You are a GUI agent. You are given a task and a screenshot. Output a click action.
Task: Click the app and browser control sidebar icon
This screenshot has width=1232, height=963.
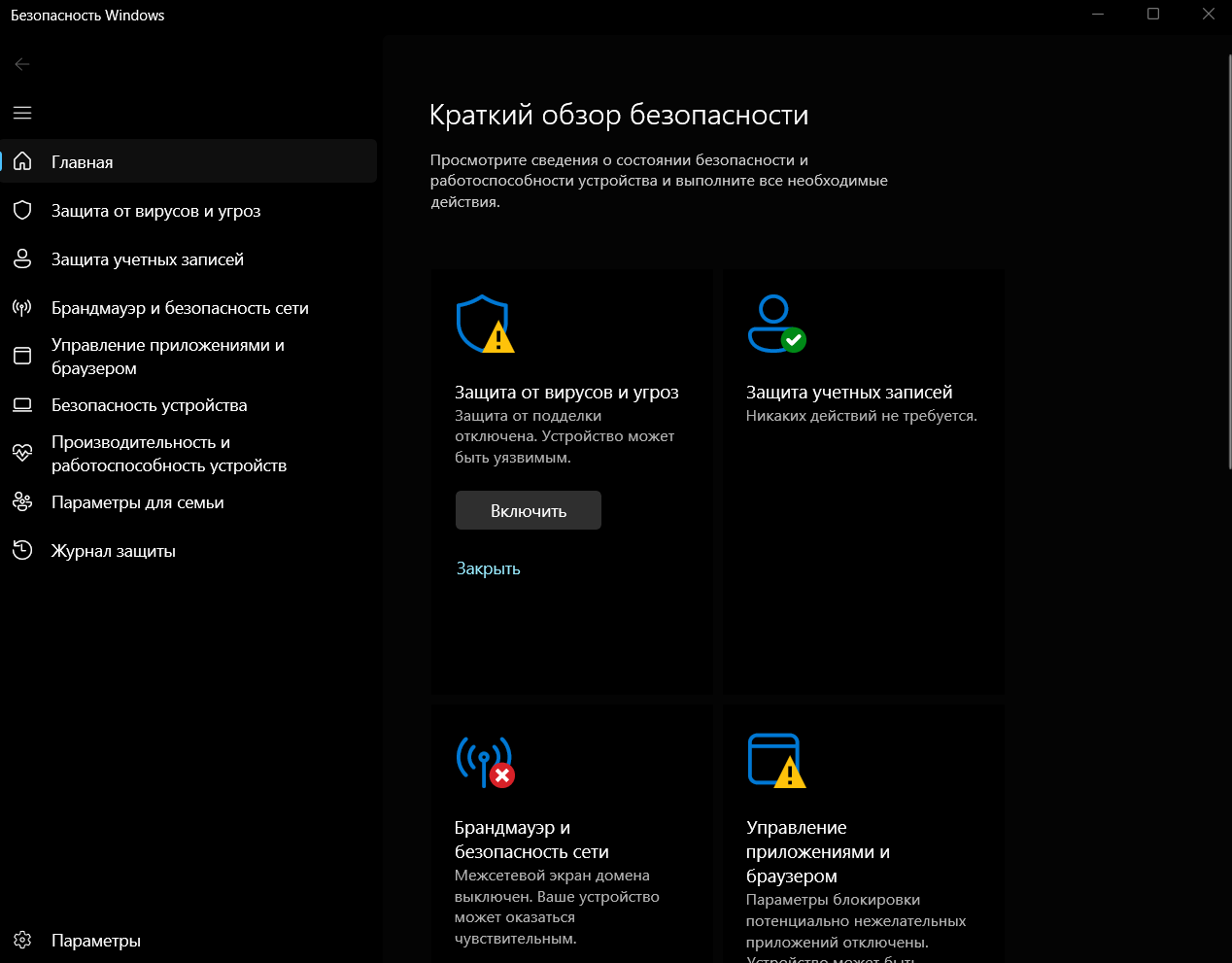[21, 356]
